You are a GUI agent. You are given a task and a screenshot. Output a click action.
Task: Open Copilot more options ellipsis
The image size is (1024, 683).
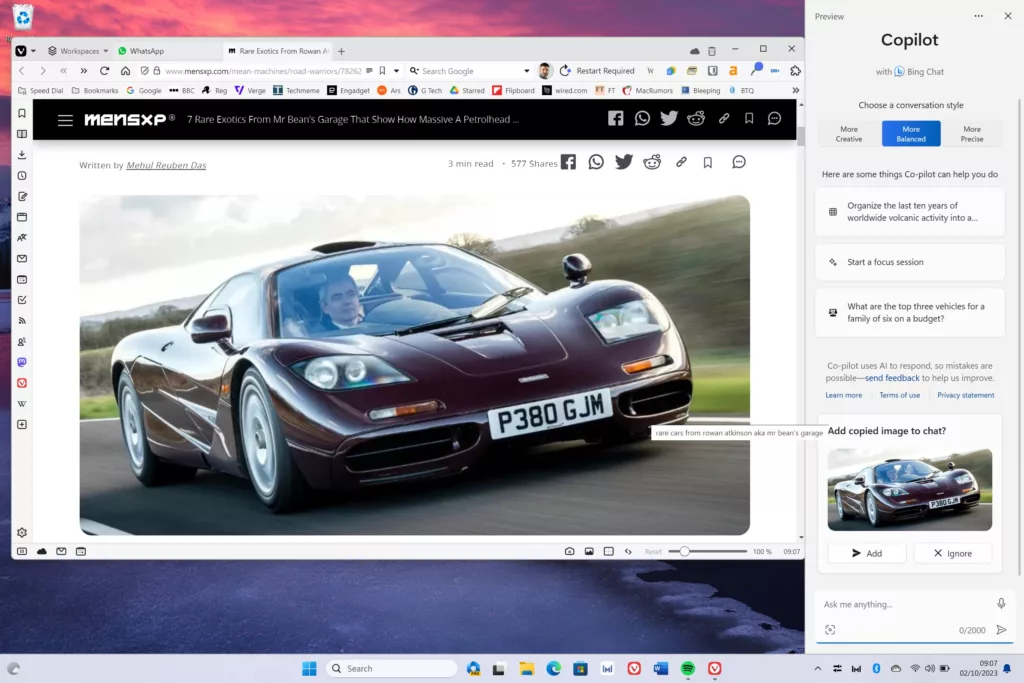pyautogui.click(x=978, y=16)
